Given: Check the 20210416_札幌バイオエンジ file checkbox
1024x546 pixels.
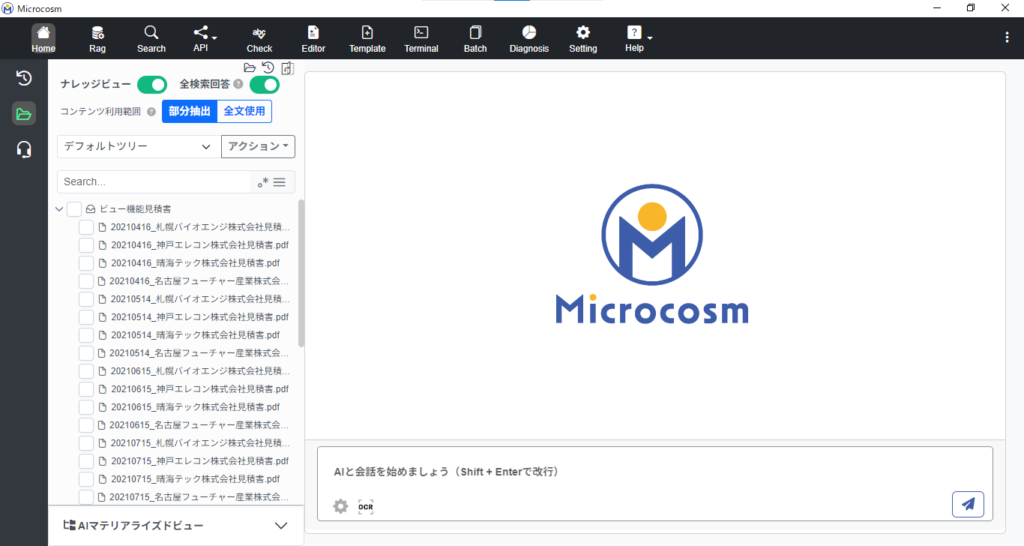Looking at the screenshot, I should pyautogui.click(x=86, y=227).
